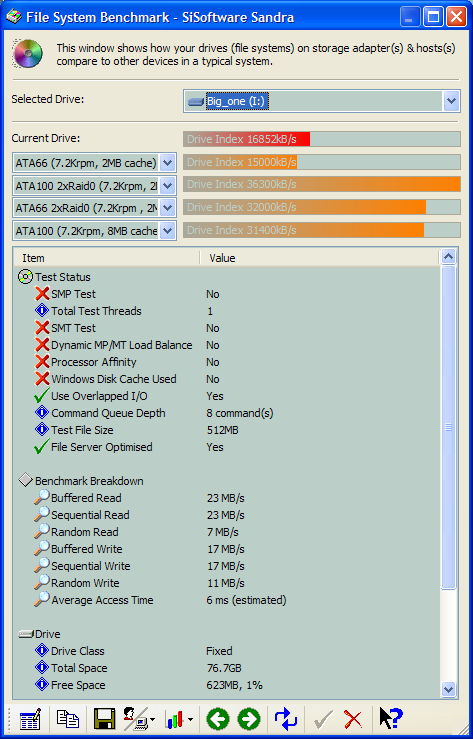The image size is (473, 739).
Task: Click the Benchmark Breakdown diamond icon
Action: click(x=25, y=481)
